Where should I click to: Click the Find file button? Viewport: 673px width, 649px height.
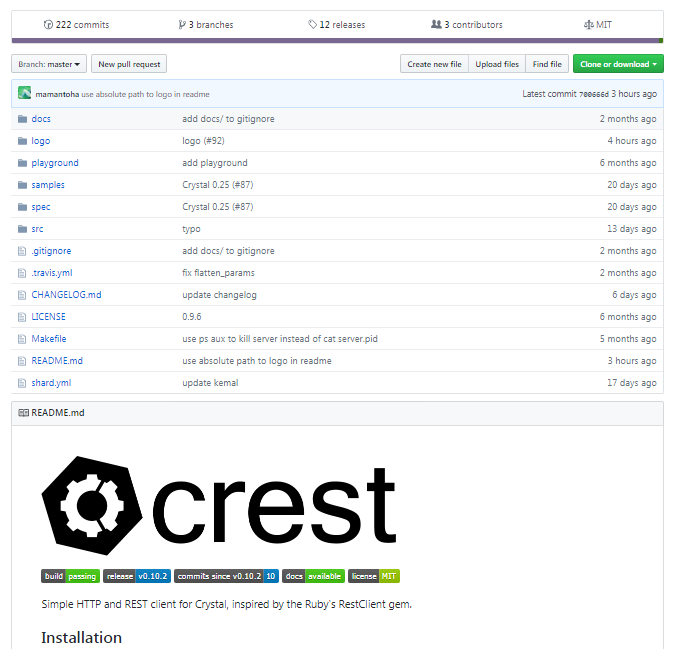[x=547, y=64]
